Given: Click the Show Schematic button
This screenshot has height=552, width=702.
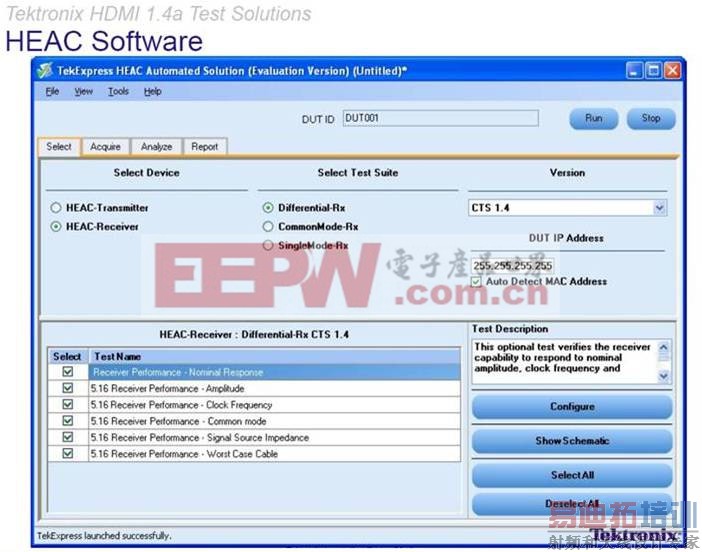Looking at the screenshot, I should 572,441.
